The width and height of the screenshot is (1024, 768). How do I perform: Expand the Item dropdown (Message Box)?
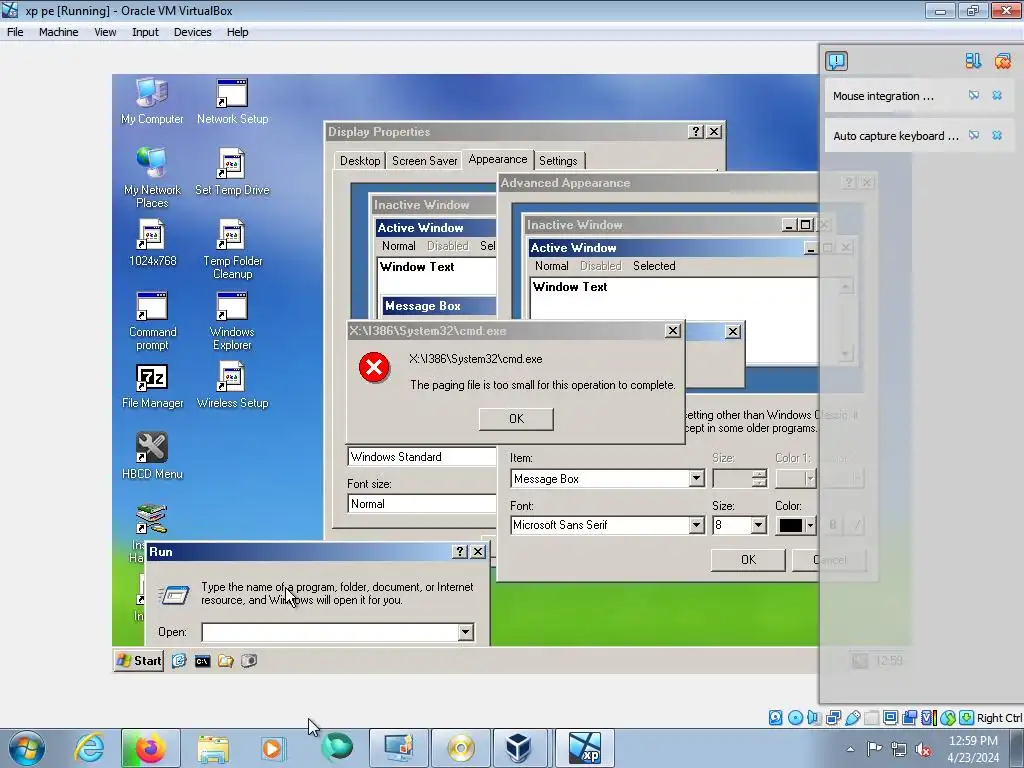pyautogui.click(x=696, y=479)
